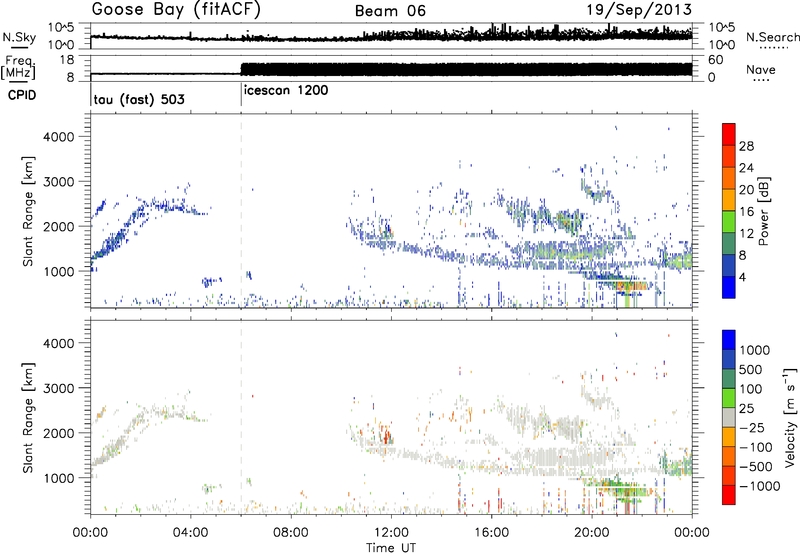Viewport: 800px width, 554px height.
Task: Click the 'Velocity [m s-1]' colorbar label
Action: coord(790,417)
